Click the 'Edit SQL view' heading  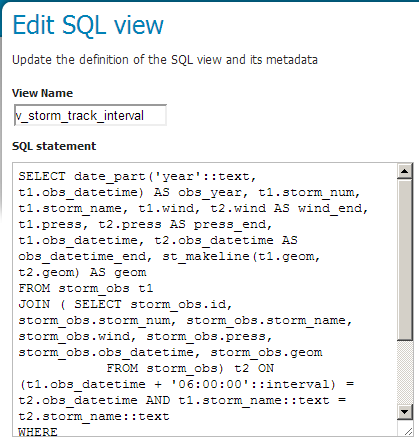click(x=88, y=25)
